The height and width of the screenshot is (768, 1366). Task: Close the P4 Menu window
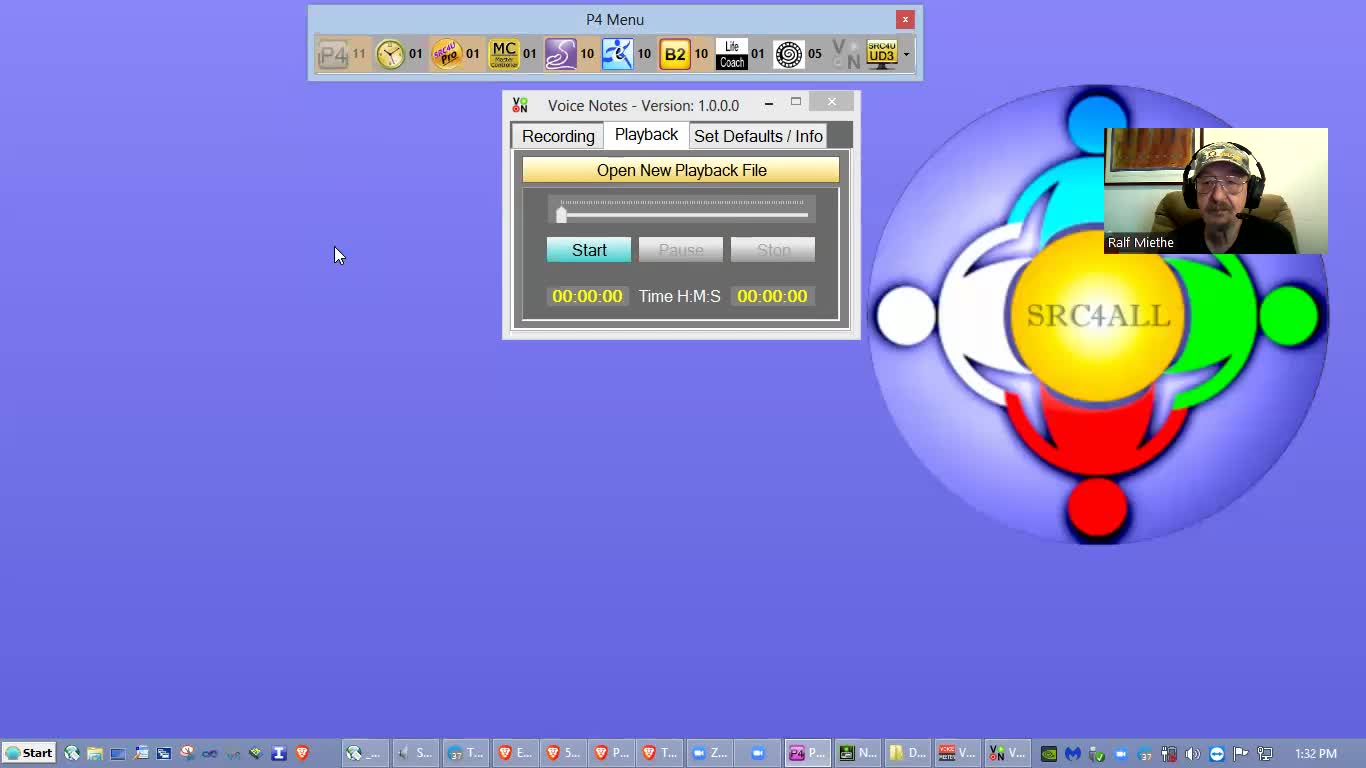(x=905, y=19)
